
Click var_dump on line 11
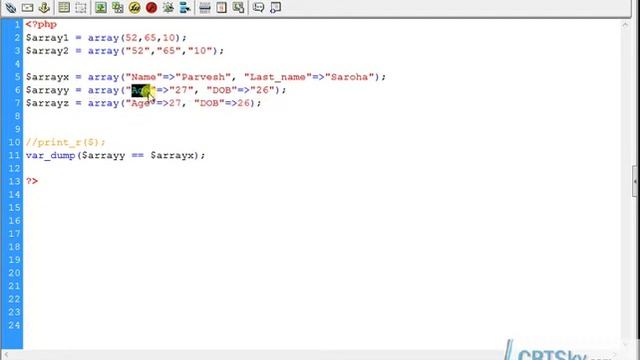pos(51,156)
